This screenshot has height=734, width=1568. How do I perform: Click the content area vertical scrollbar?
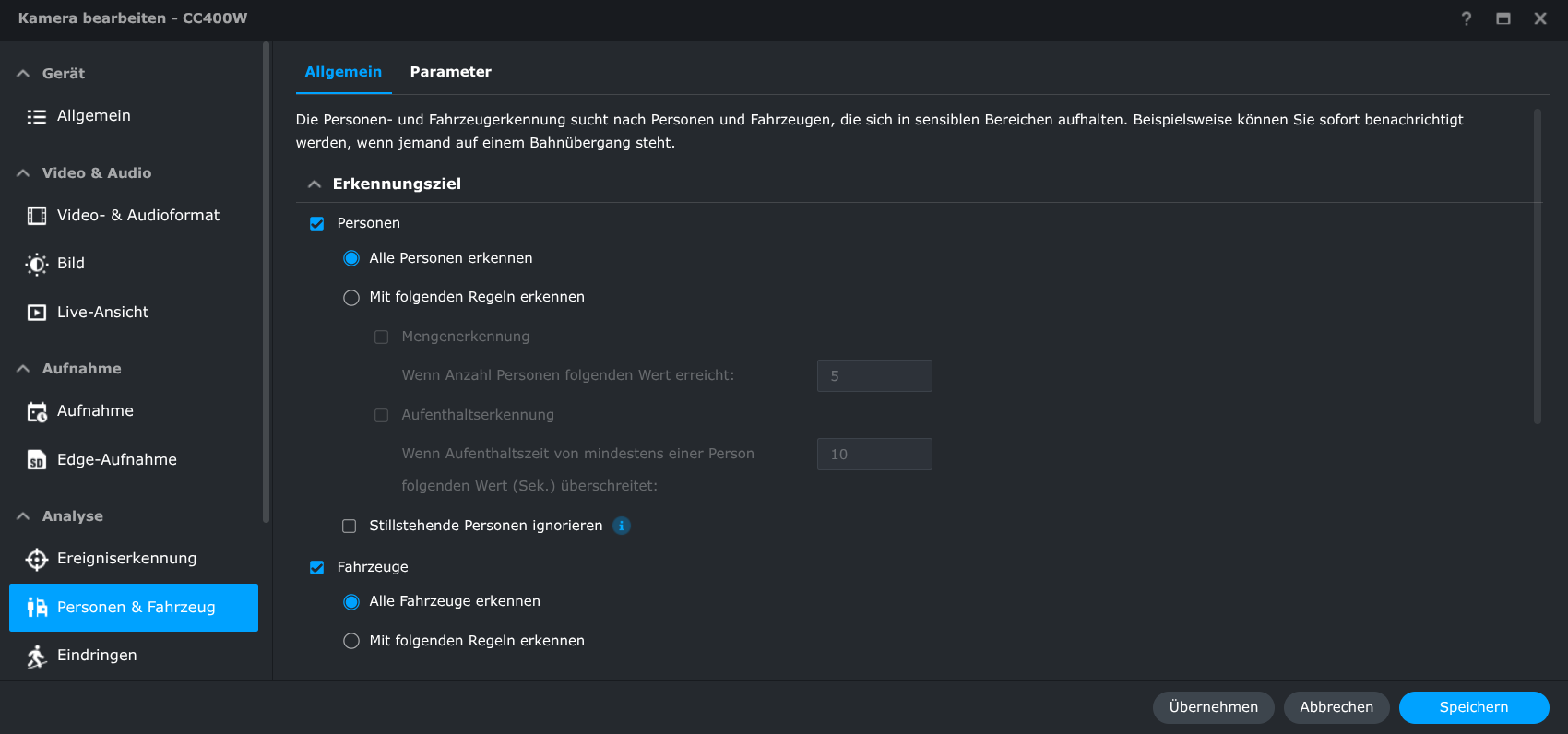(1537, 267)
